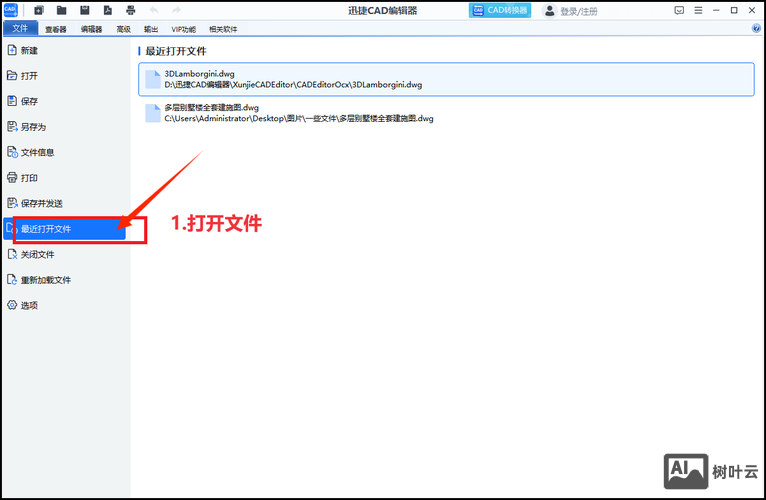Image resolution: width=766 pixels, height=500 pixels.
Task: Click the printer icon in title toolbar
Action: (130, 10)
